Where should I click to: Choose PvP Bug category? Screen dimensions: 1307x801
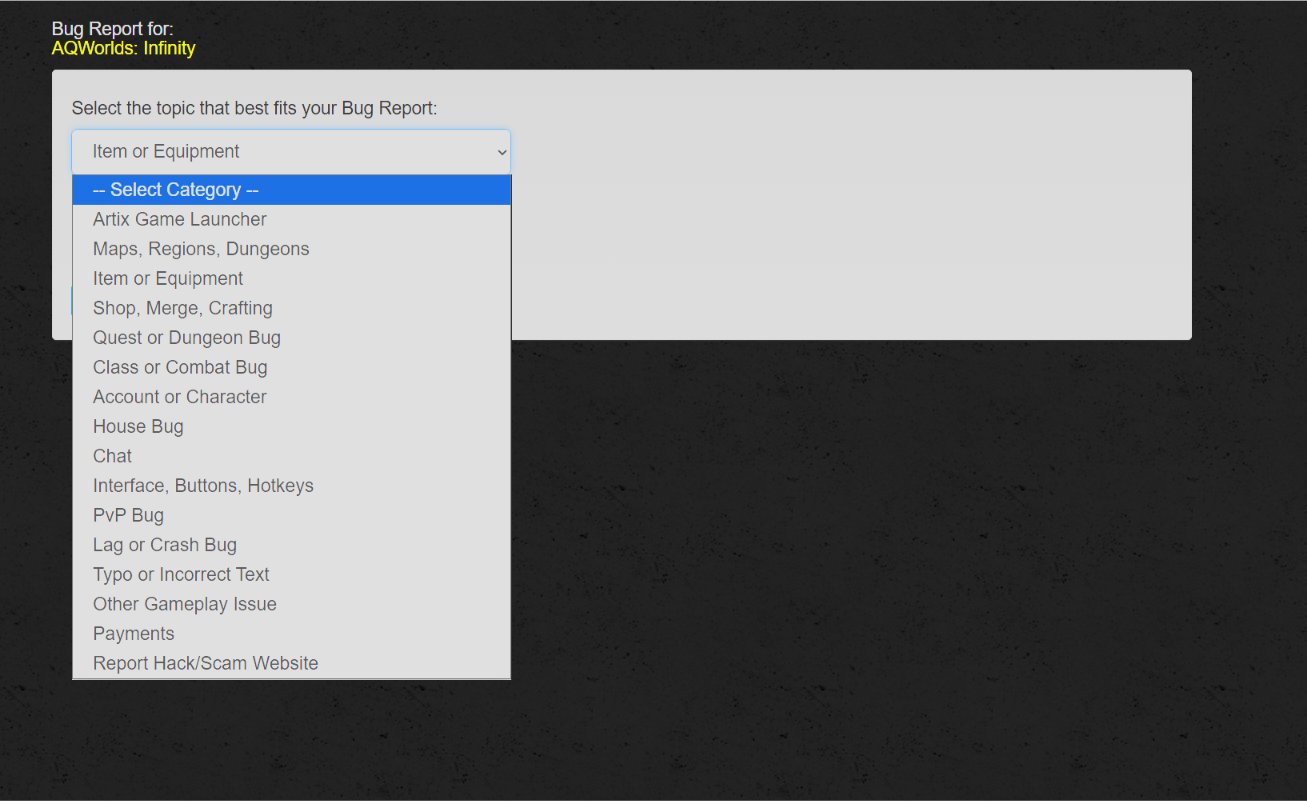pyautogui.click(x=291, y=515)
